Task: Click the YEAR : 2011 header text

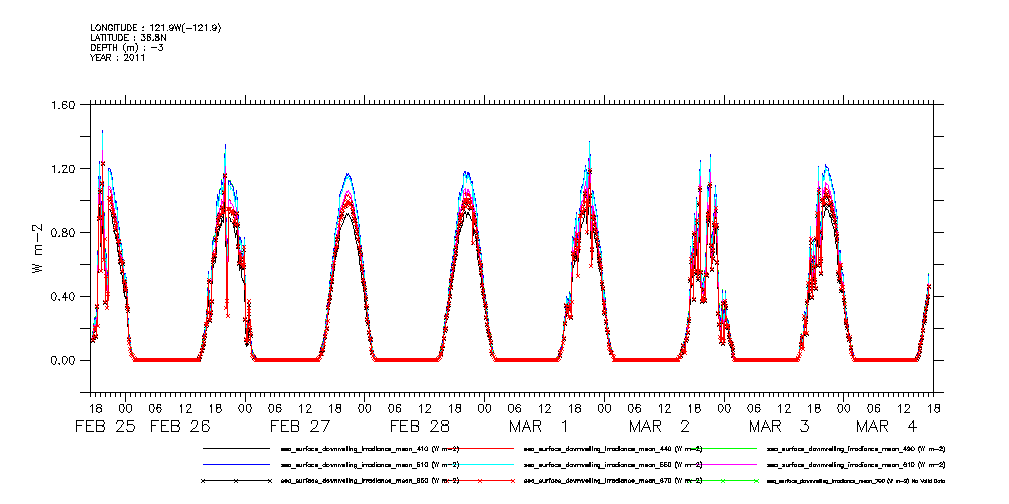Action: pyautogui.click(x=118, y=57)
